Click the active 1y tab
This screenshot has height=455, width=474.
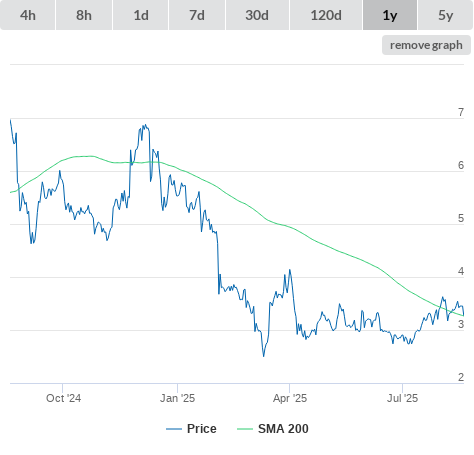click(390, 15)
